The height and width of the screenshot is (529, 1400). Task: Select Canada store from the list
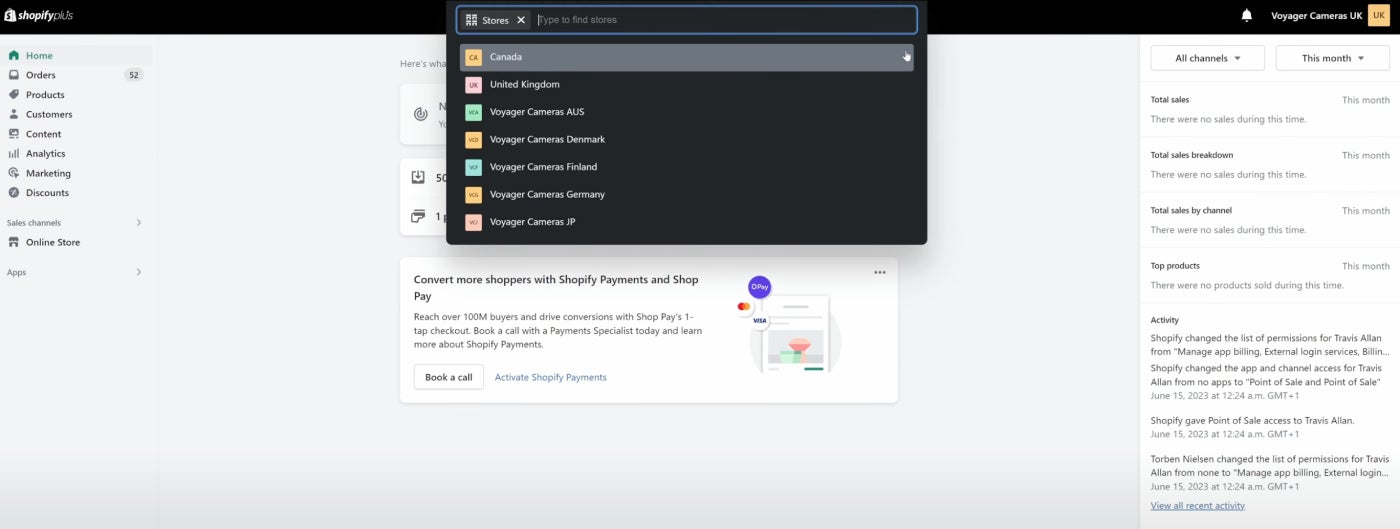point(686,57)
